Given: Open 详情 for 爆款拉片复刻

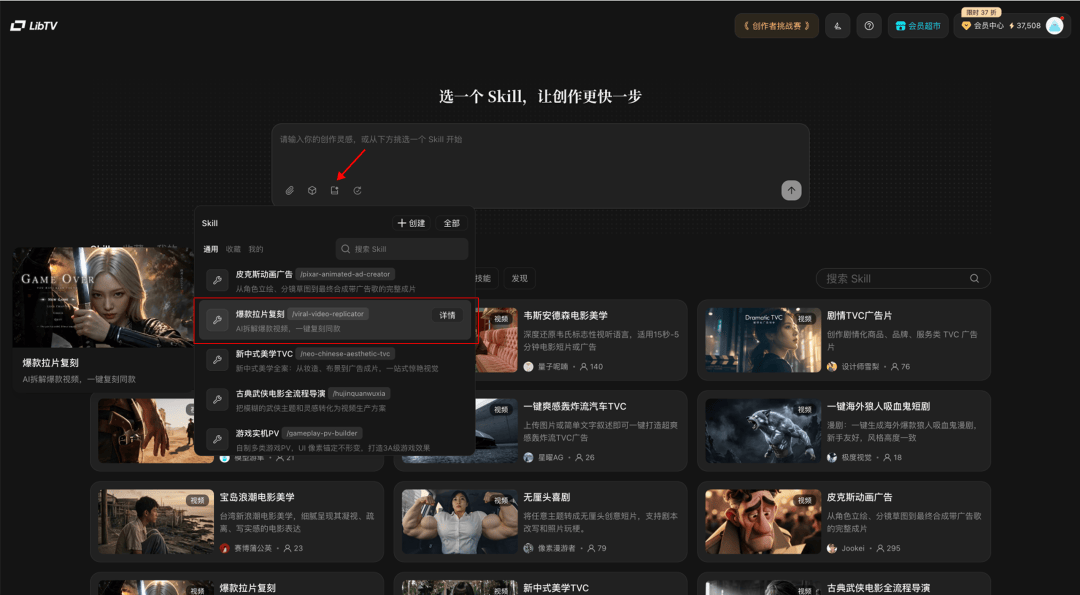Looking at the screenshot, I should pyautogui.click(x=448, y=315).
